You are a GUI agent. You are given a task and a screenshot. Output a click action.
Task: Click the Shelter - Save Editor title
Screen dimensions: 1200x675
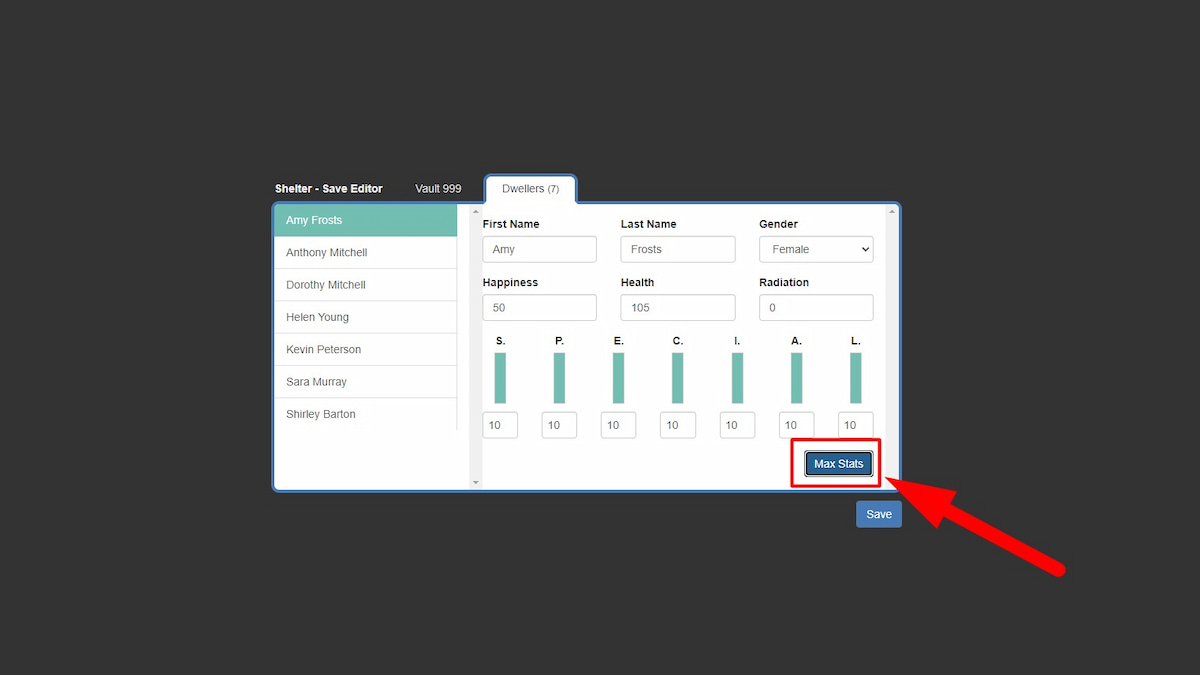329,189
